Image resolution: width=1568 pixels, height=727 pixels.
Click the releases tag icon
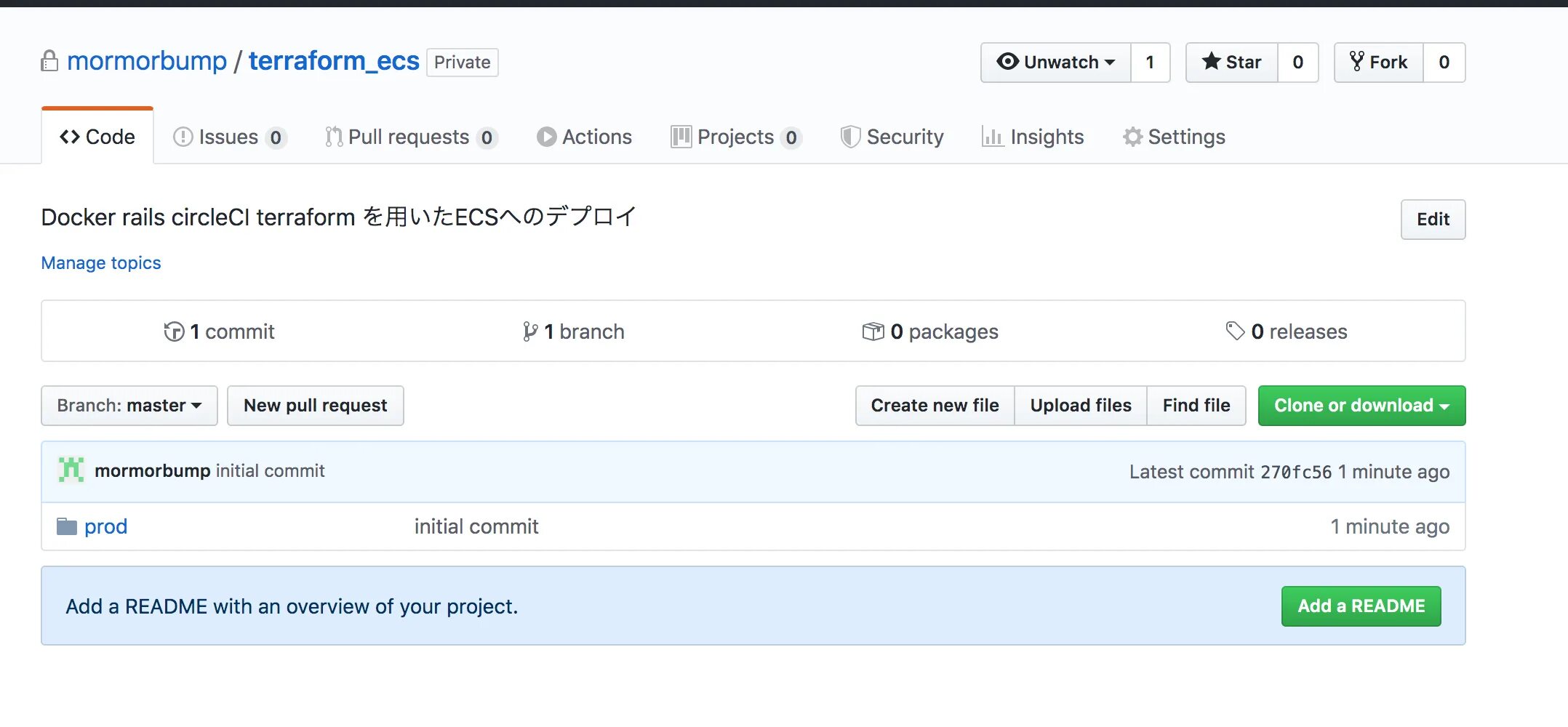coord(1235,331)
